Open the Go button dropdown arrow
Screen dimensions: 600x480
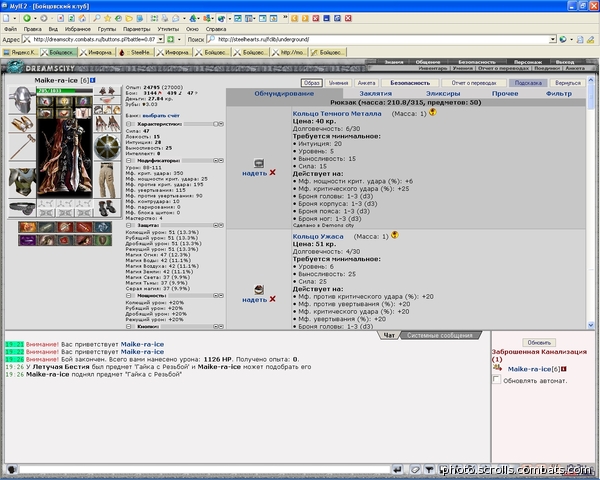179,39
